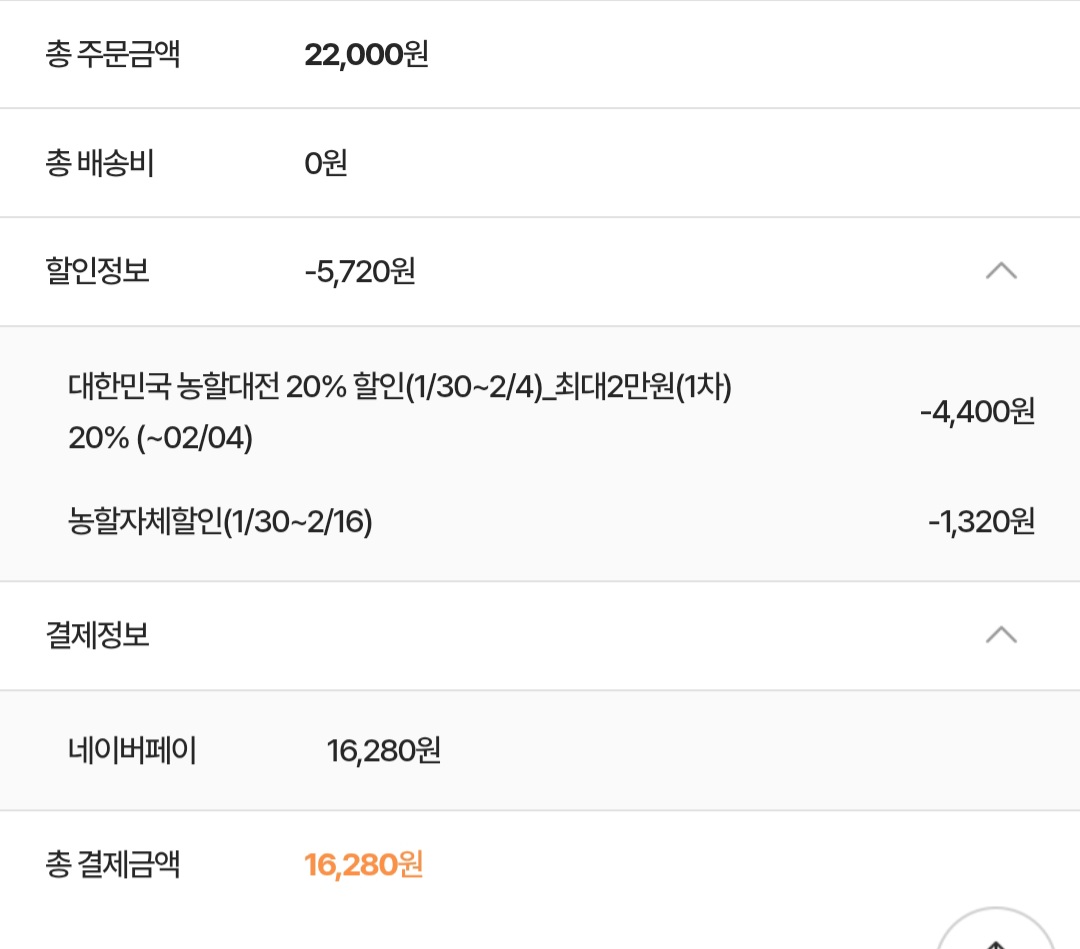
Task: Select the 네이버페이 16,280원 amount
Action: click(384, 750)
